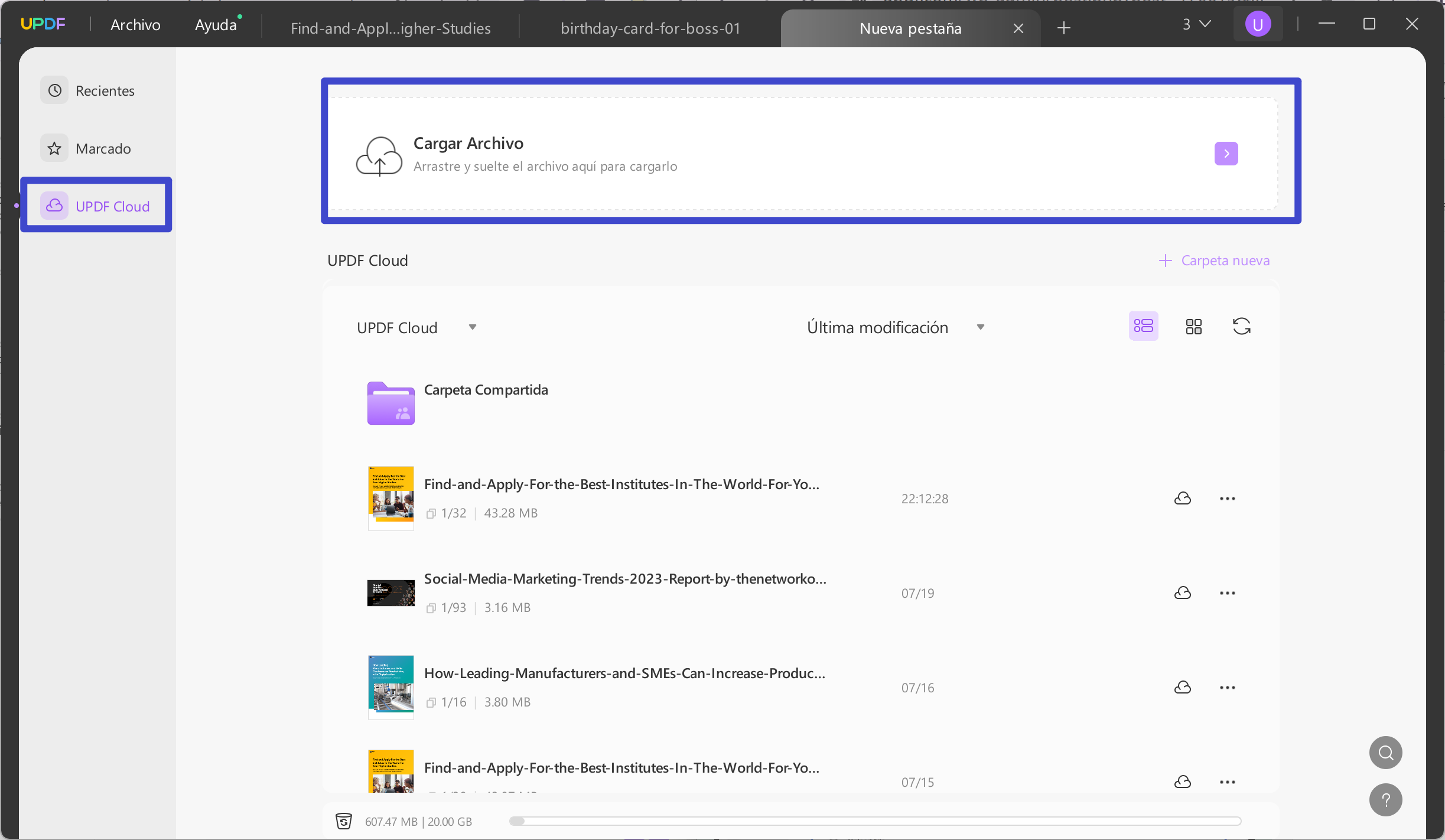Open the Carpeta Compartida folder

pos(486,390)
